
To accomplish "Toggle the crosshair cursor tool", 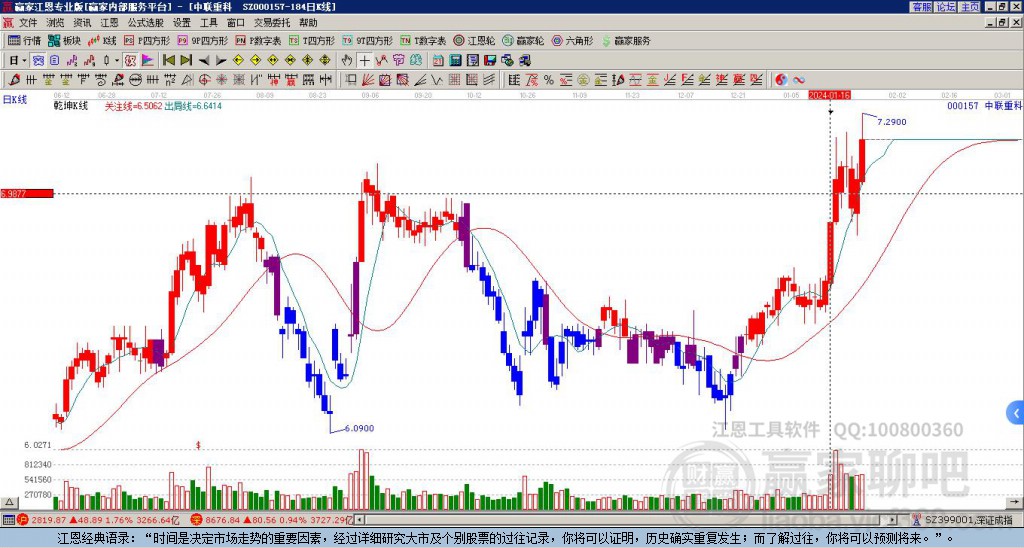I will [x=364, y=61].
